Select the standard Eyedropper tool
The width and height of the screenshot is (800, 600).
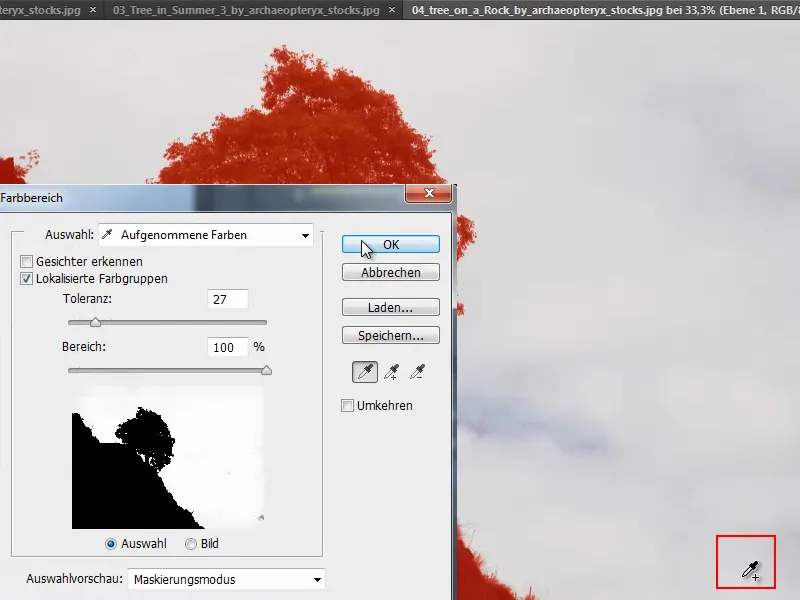click(365, 372)
